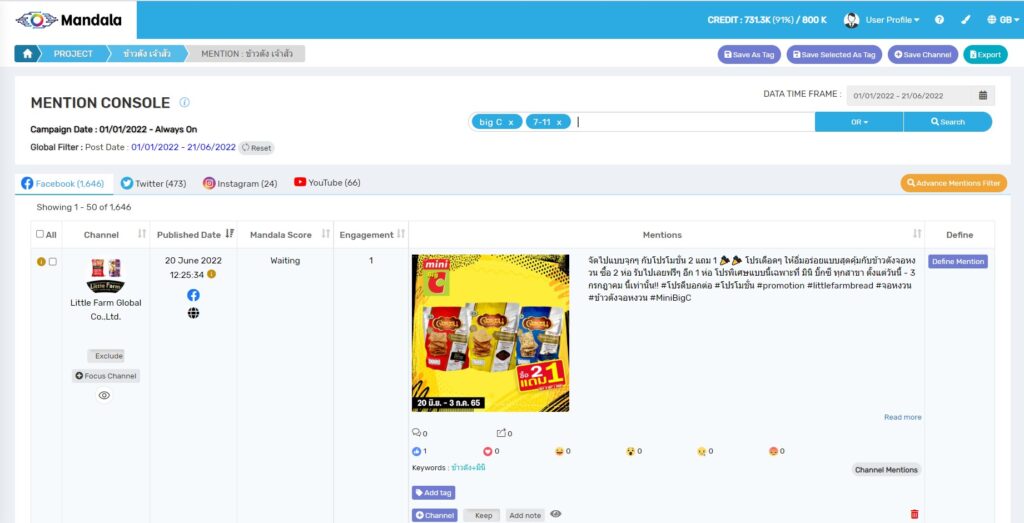Click the Search button
The height and width of the screenshot is (523, 1024).
click(948, 122)
